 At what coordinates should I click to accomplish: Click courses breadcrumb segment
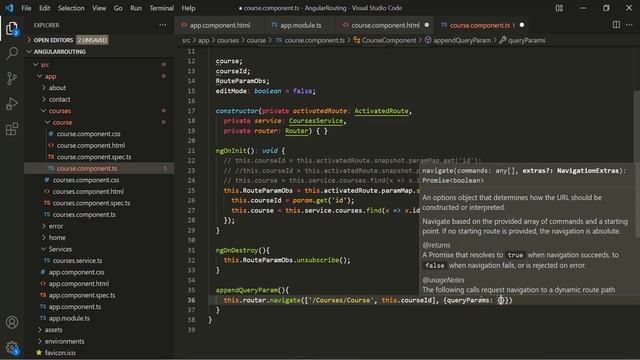[x=228, y=40]
